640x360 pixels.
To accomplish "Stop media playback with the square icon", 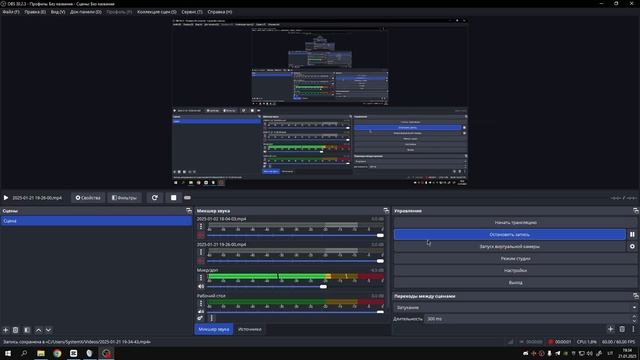I will [173, 198].
